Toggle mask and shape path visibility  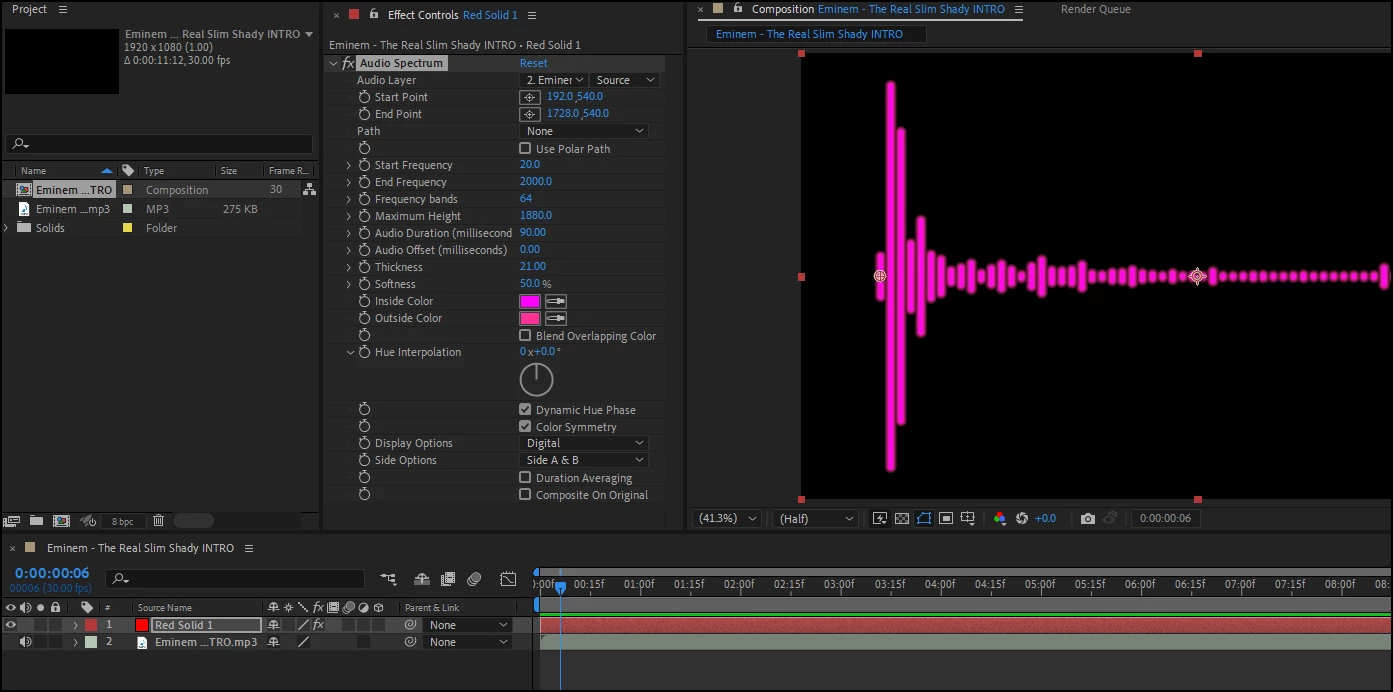coord(924,518)
